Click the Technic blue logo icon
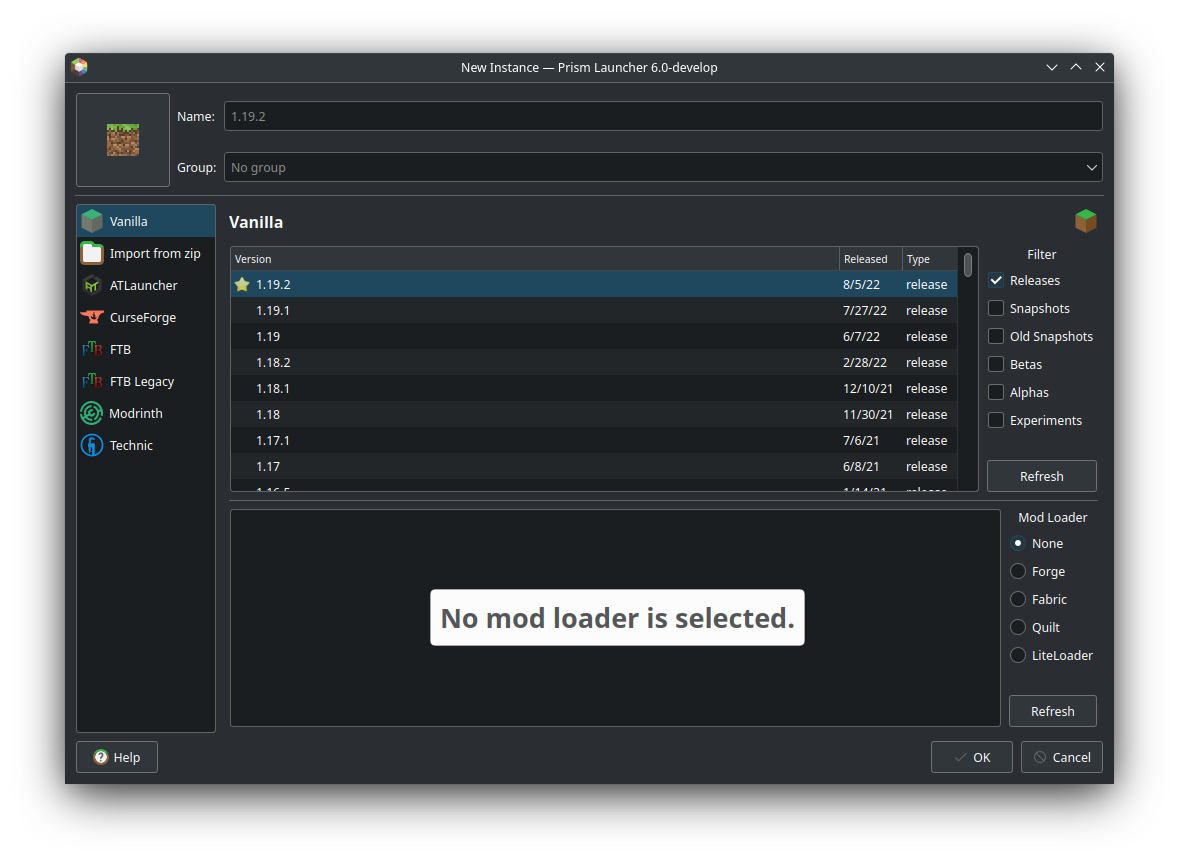This screenshot has width=1179, height=861. click(92, 445)
